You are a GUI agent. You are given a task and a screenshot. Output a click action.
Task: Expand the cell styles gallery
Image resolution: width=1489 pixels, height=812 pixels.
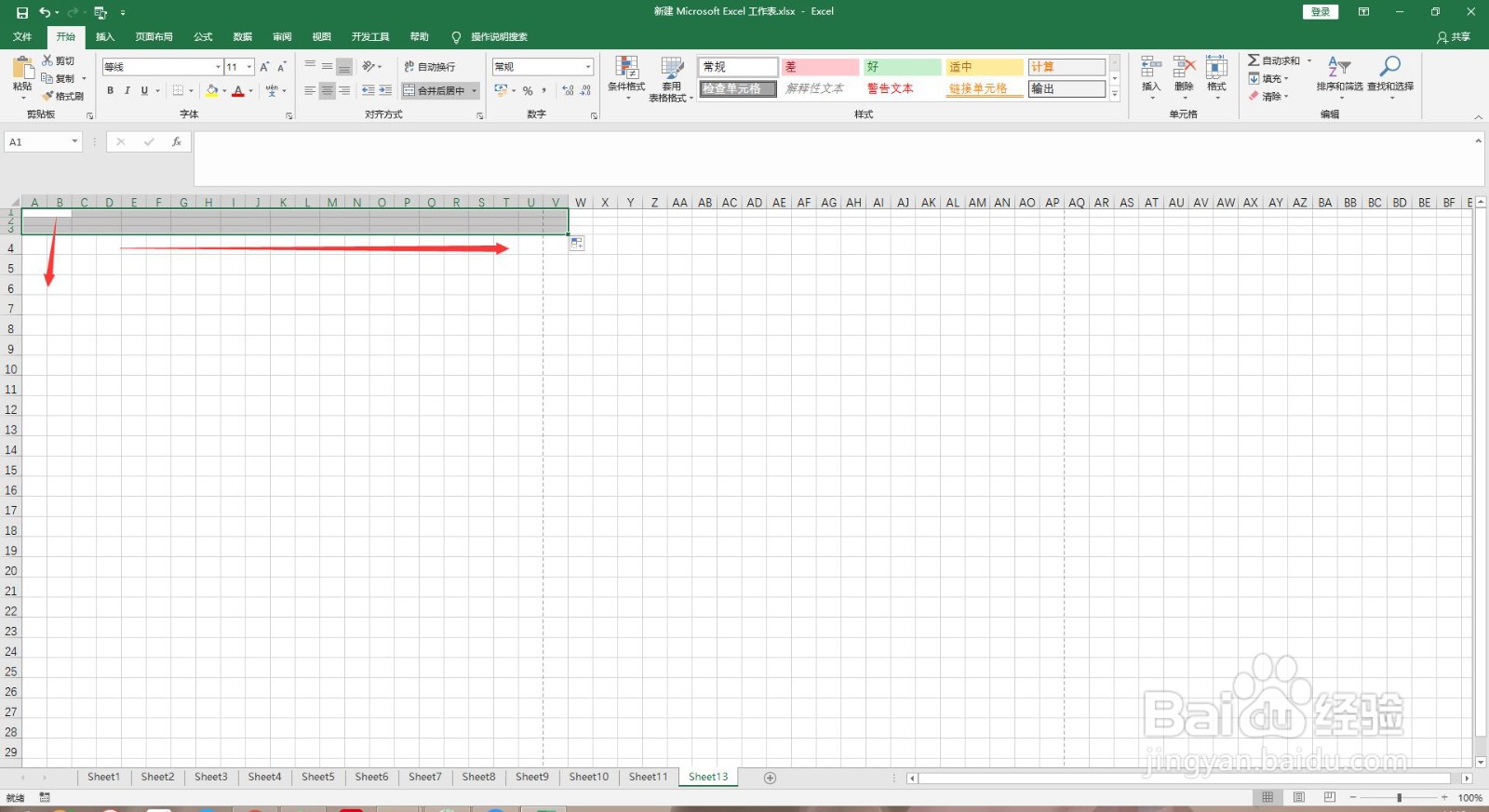pos(1115,94)
